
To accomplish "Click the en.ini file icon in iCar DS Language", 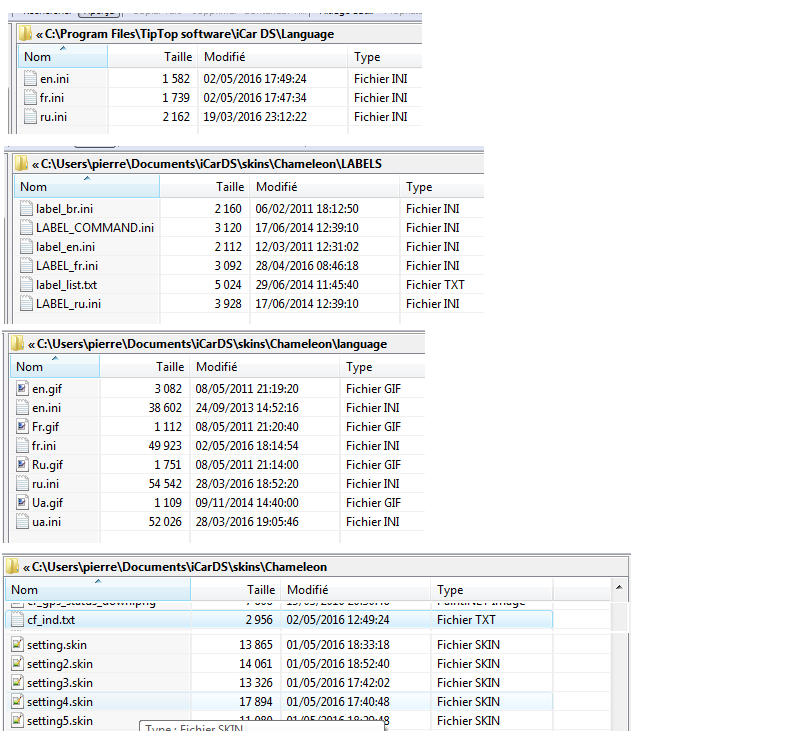I will point(30,79).
